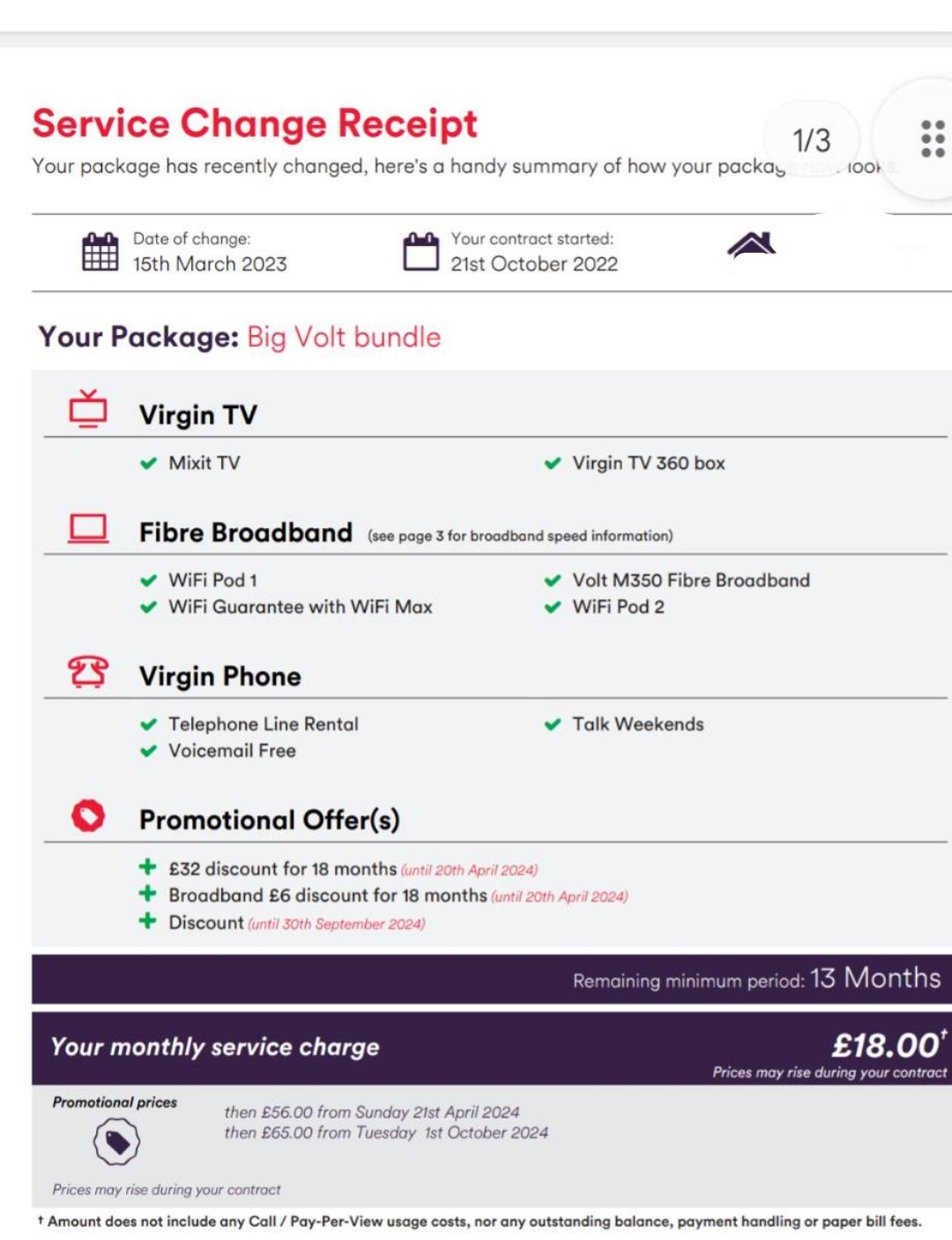Select the Big Volt bundle package name
Viewport: 952px width, 1240px height.
[x=344, y=338]
